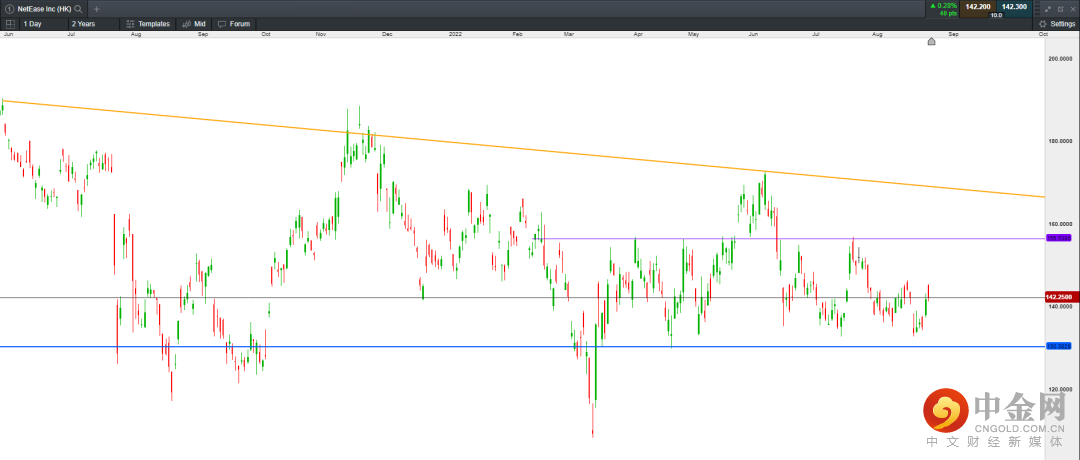Click the buy price 142.300 button

(1014, 7)
